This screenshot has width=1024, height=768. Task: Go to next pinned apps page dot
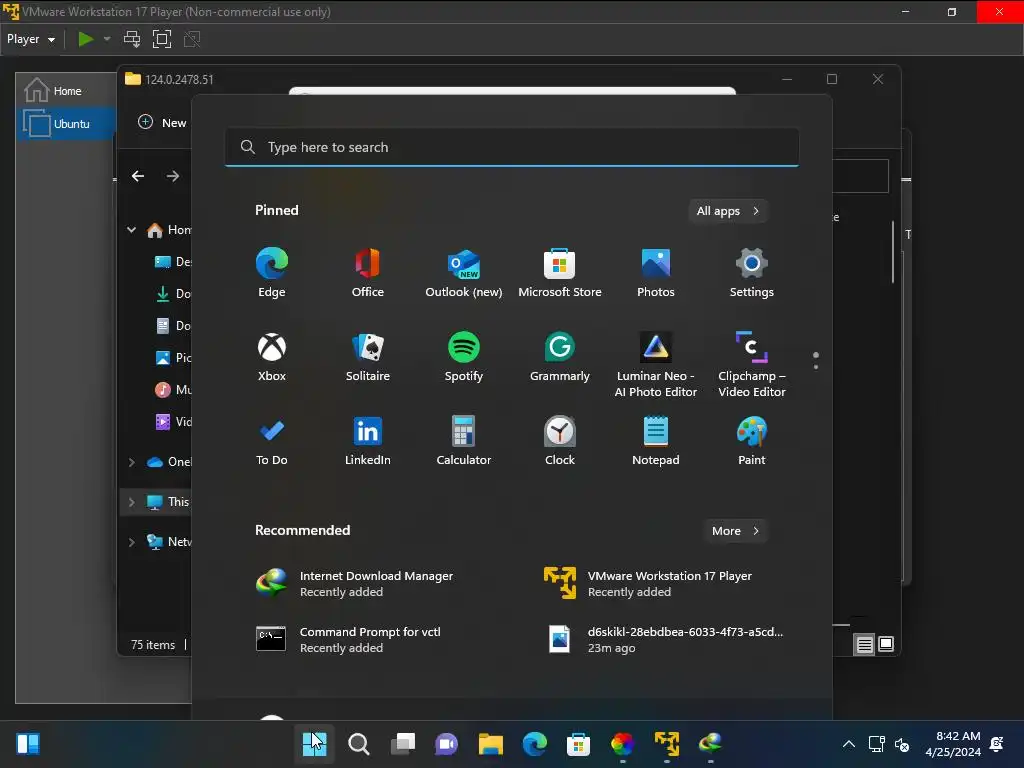816,368
